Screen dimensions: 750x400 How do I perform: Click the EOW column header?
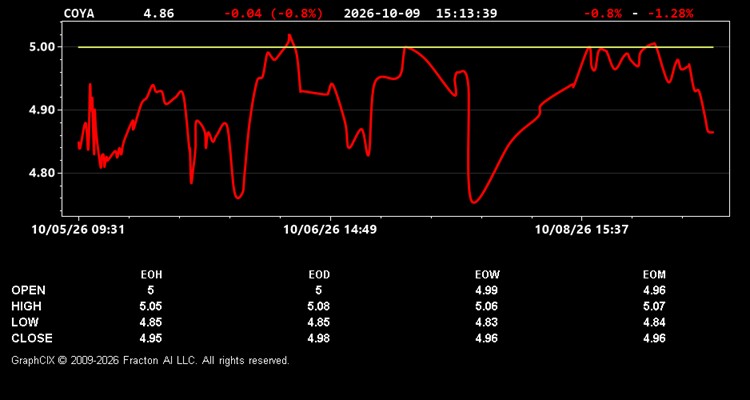coord(486,275)
